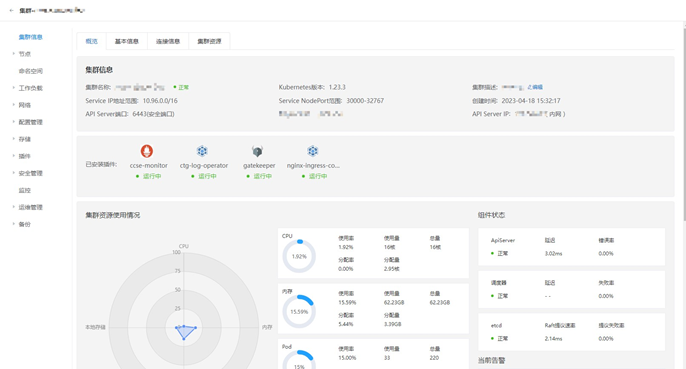This screenshot has width=686, height=369.
Task: Click the ccse-monitor plugin name
Action: [x=149, y=165]
